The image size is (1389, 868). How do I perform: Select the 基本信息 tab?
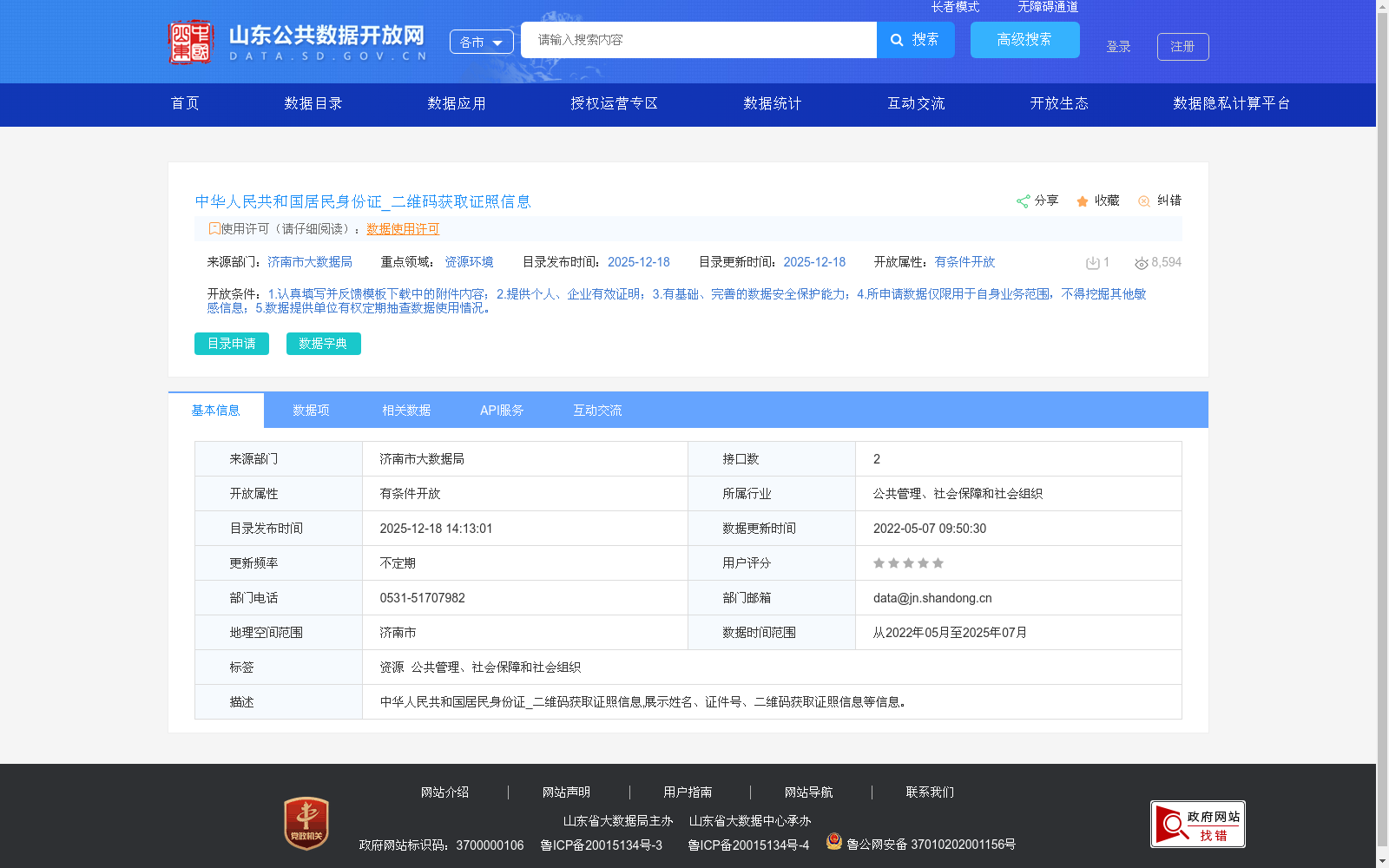[216, 411]
